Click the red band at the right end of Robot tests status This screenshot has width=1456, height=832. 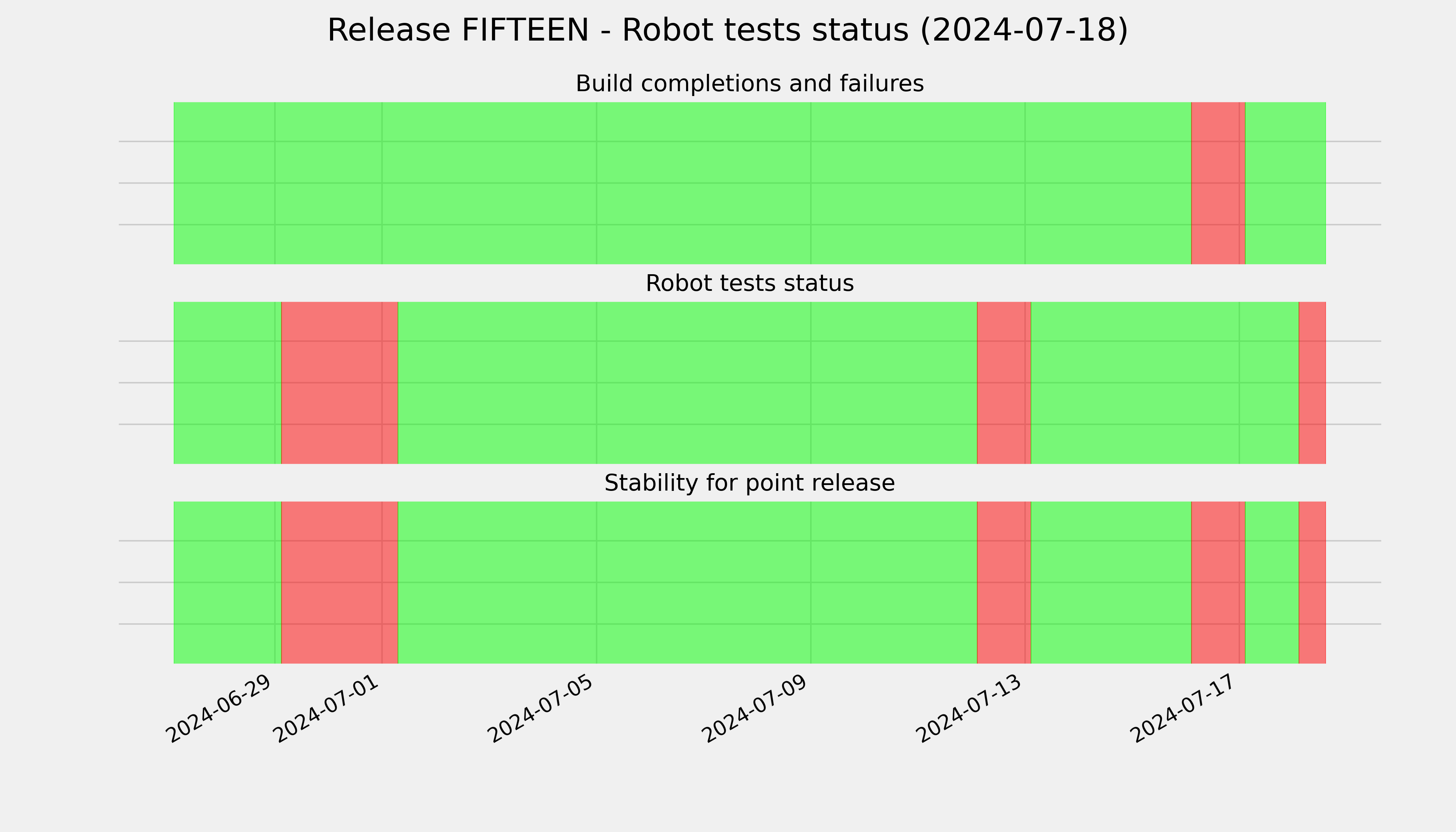point(1312,383)
